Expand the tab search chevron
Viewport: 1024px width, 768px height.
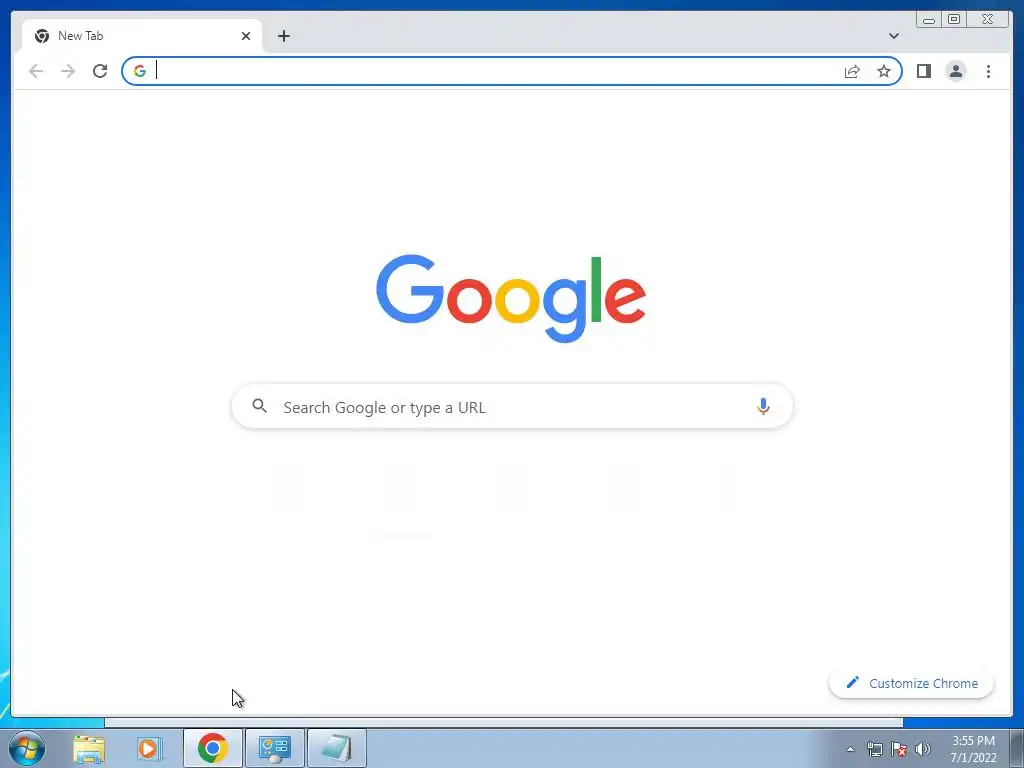point(893,36)
